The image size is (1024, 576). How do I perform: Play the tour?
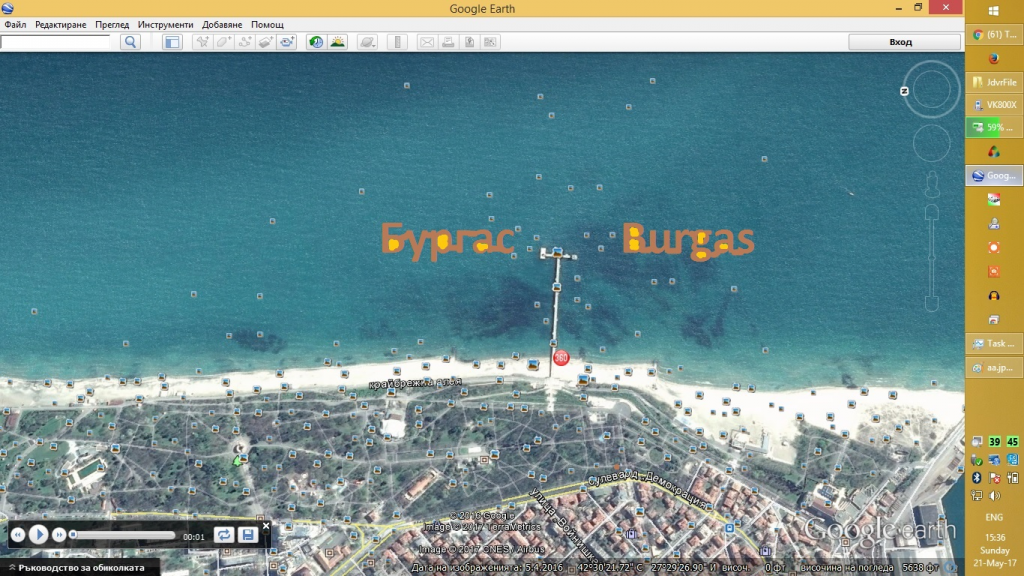click(x=39, y=535)
